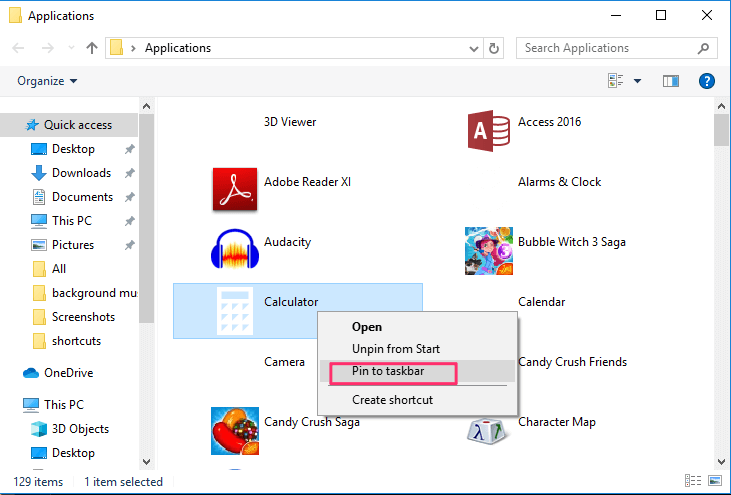The height and width of the screenshot is (495, 731).
Task: Click main pane scrollbar down arrow
Action: (721, 462)
